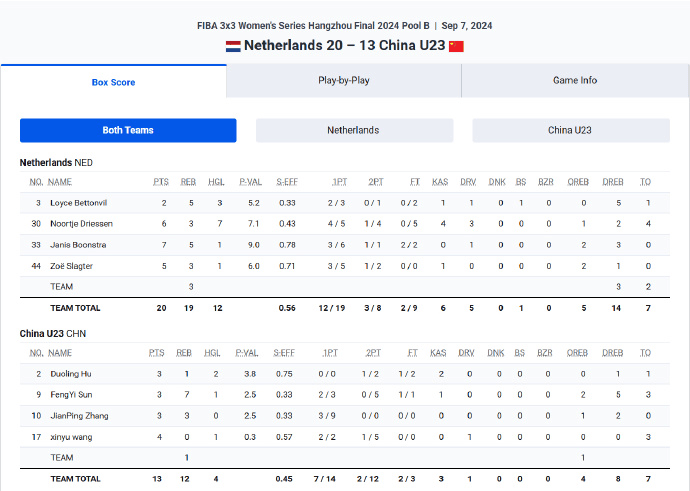Click Duoling Hu's name
Viewport: 690px width, 491px height.
71,373
